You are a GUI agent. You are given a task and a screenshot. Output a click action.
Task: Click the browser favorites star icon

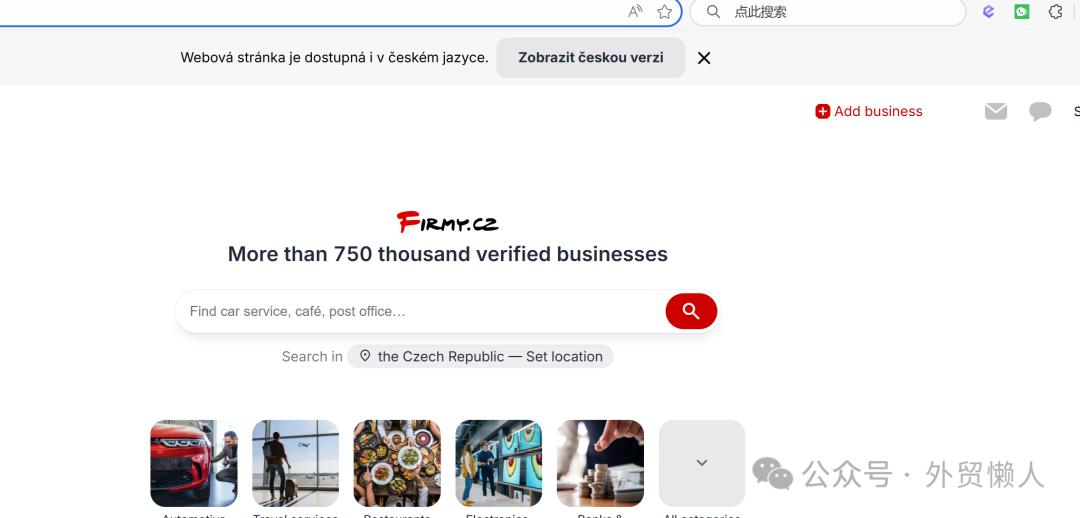[664, 12]
